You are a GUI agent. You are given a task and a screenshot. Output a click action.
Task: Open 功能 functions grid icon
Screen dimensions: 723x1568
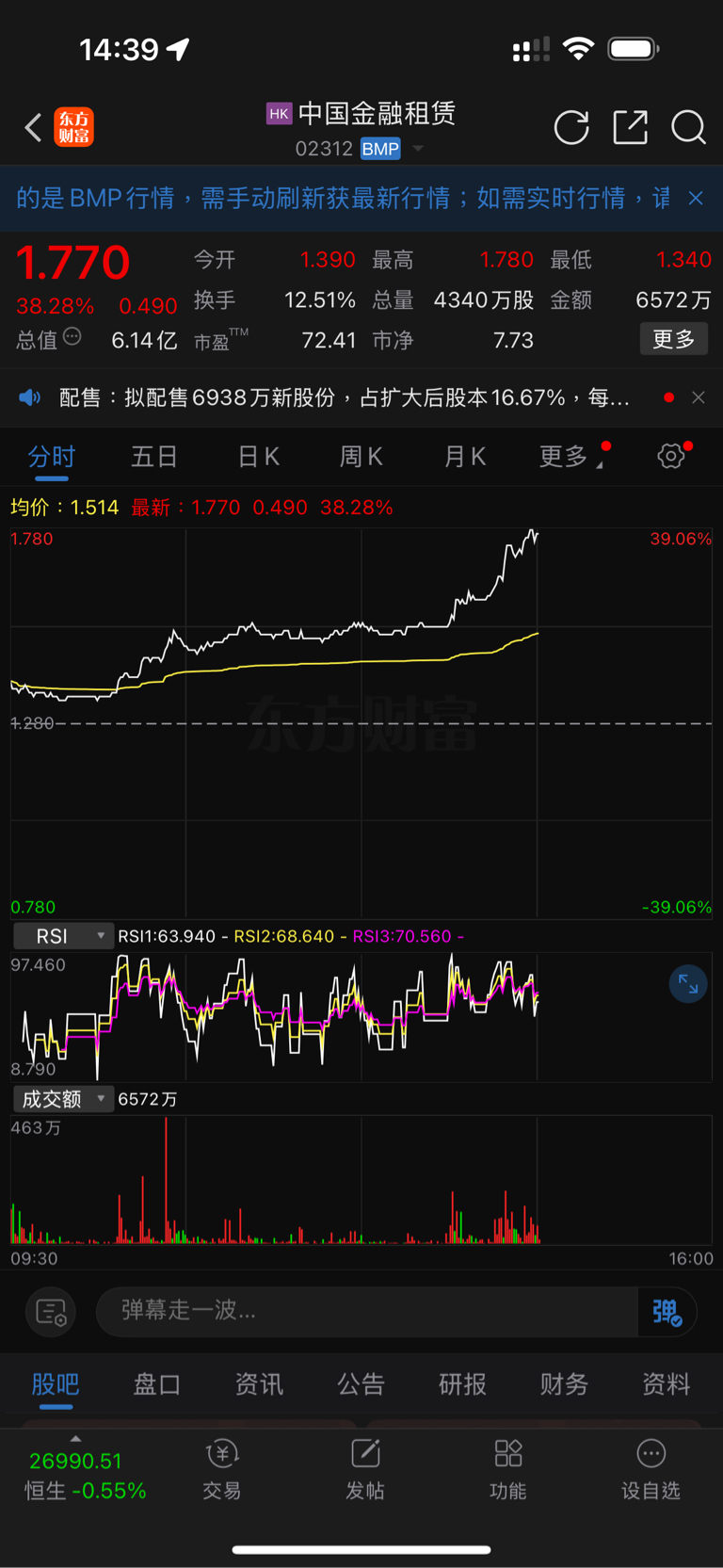coord(508,1469)
